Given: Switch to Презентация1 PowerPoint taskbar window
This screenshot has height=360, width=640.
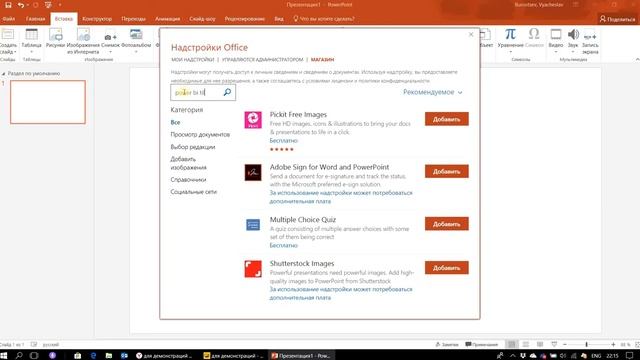Looking at the screenshot, I should [301, 356].
